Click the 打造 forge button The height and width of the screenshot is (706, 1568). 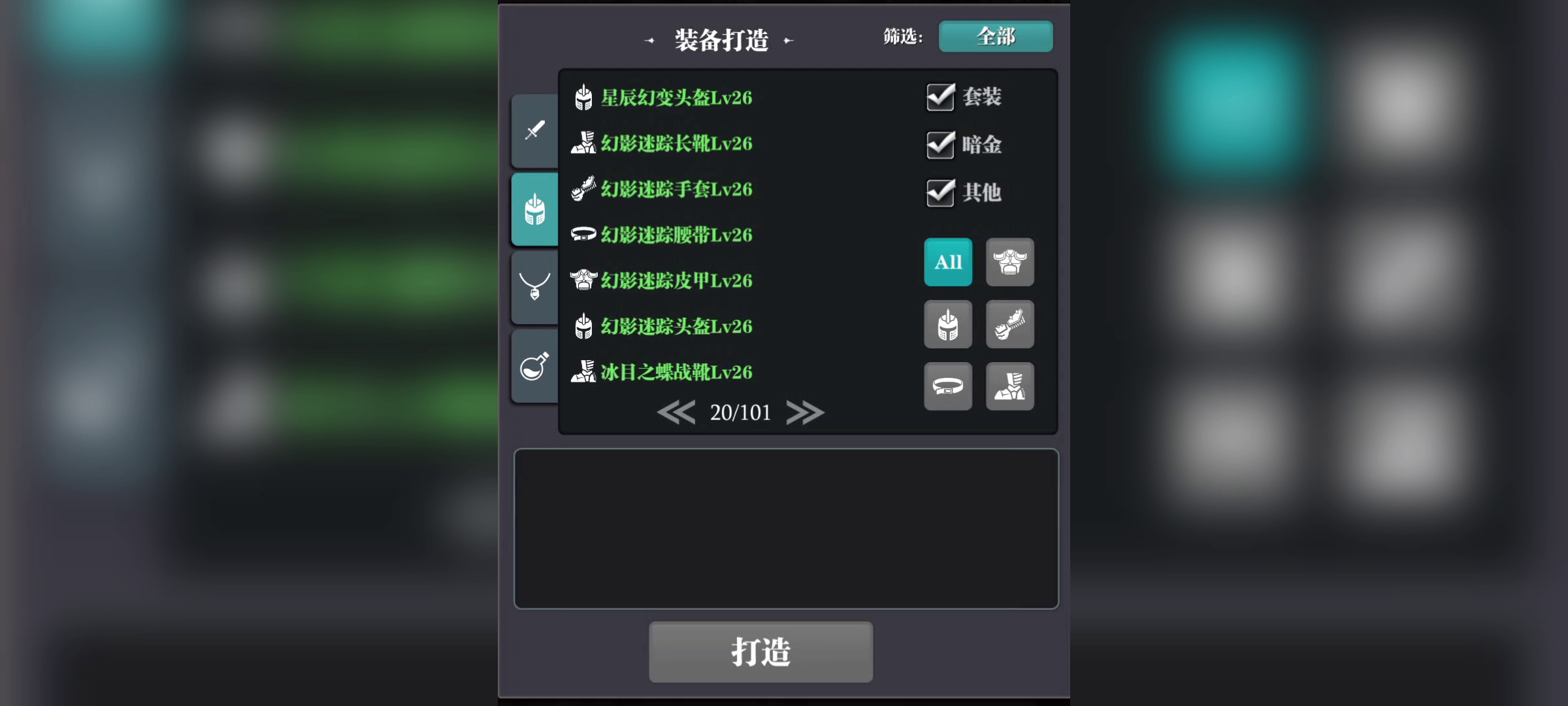pyautogui.click(x=760, y=652)
